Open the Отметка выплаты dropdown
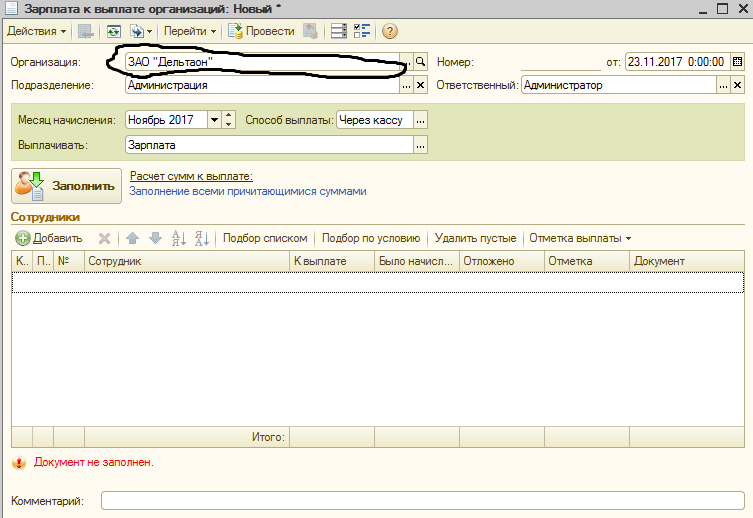The width and height of the screenshot is (753, 518). (580, 238)
